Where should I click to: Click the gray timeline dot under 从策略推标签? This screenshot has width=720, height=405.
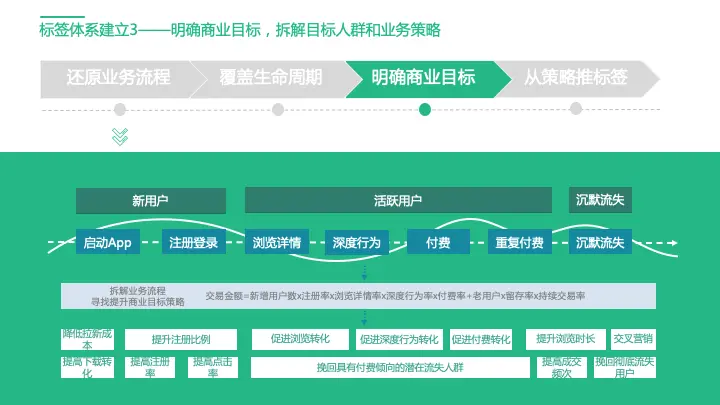pos(576,109)
